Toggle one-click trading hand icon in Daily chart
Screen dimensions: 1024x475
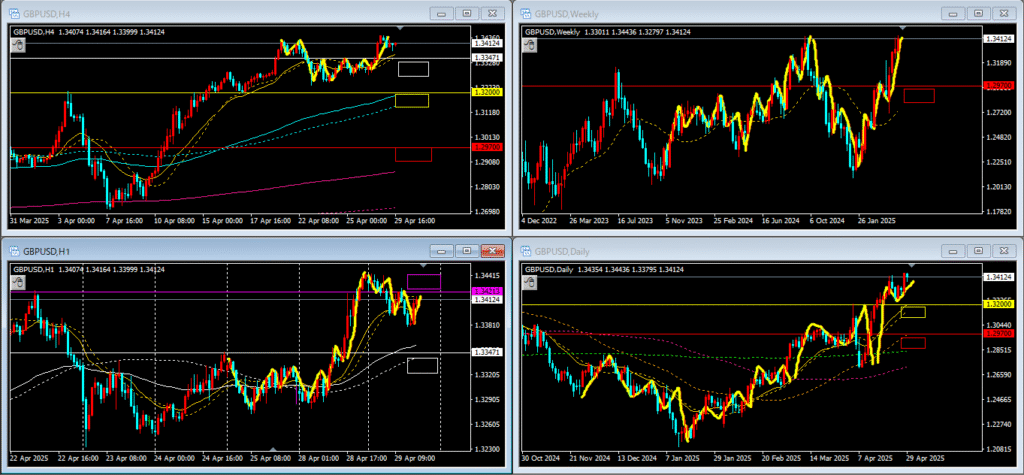pyautogui.click(x=531, y=283)
